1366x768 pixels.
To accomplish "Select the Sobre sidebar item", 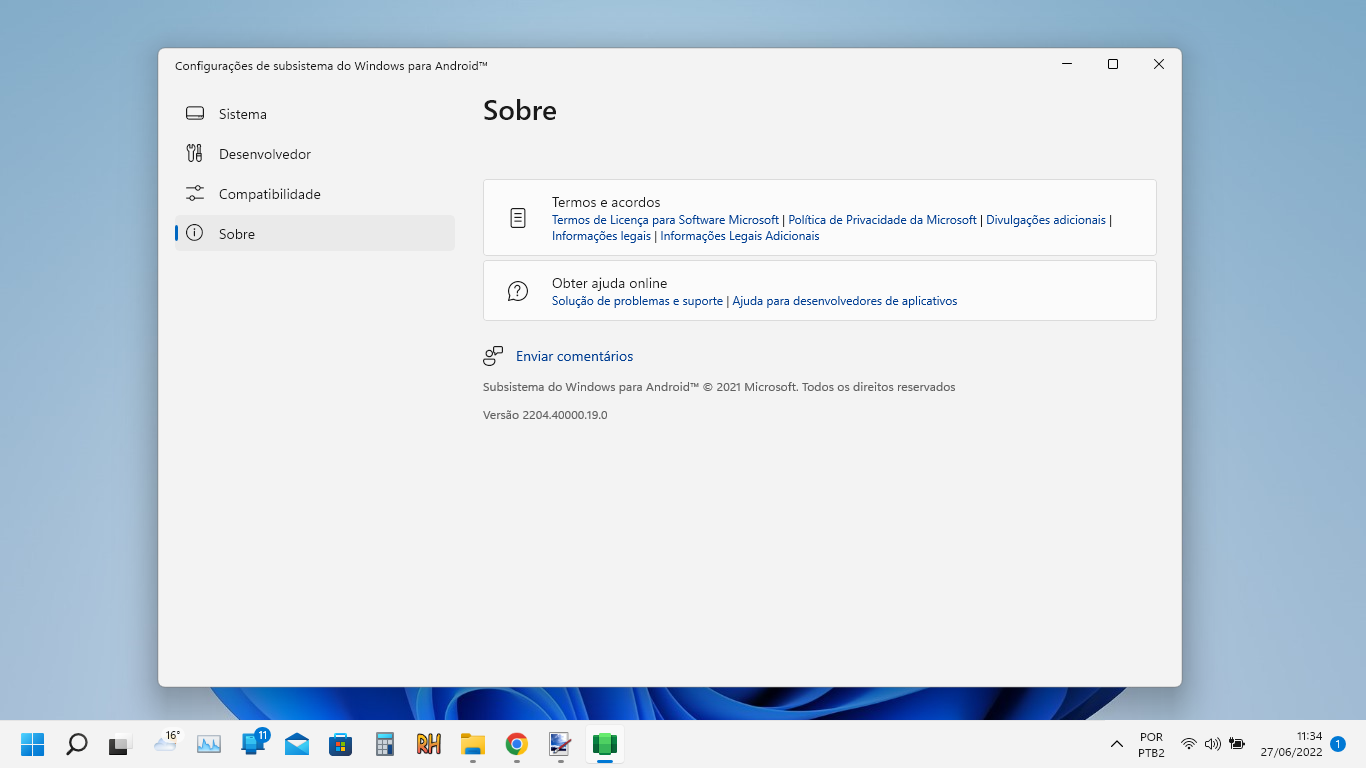I will click(314, 233).
